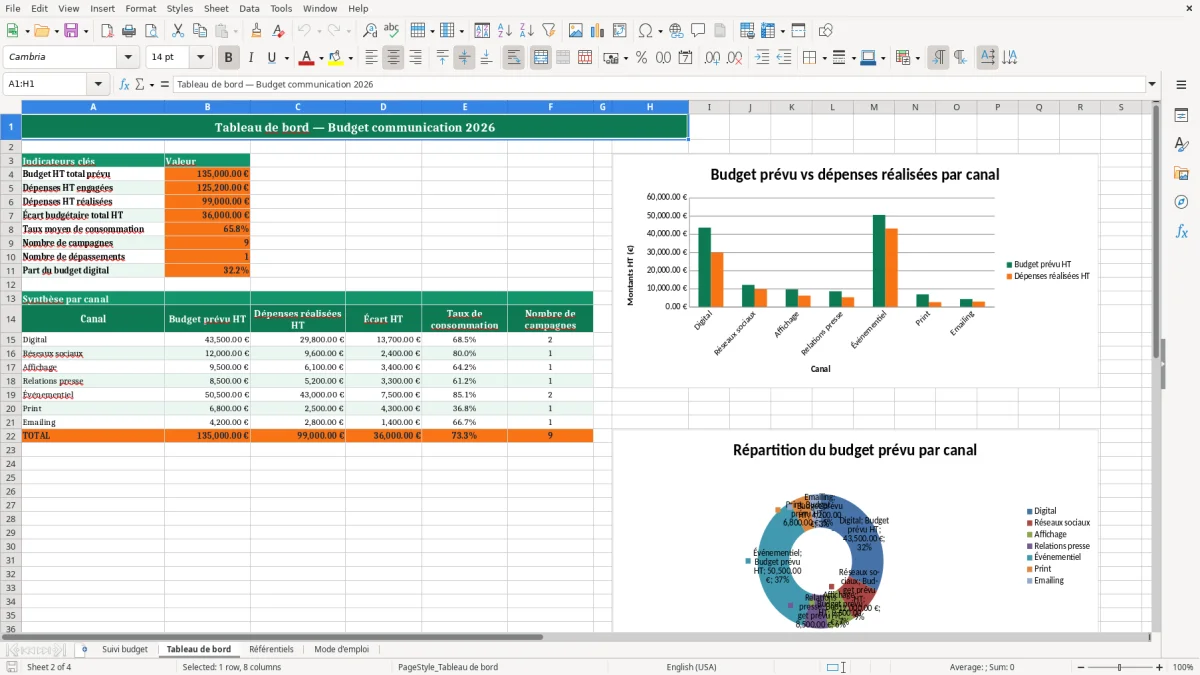Switch to Suivi budget sheet tab

coord(125,649)
